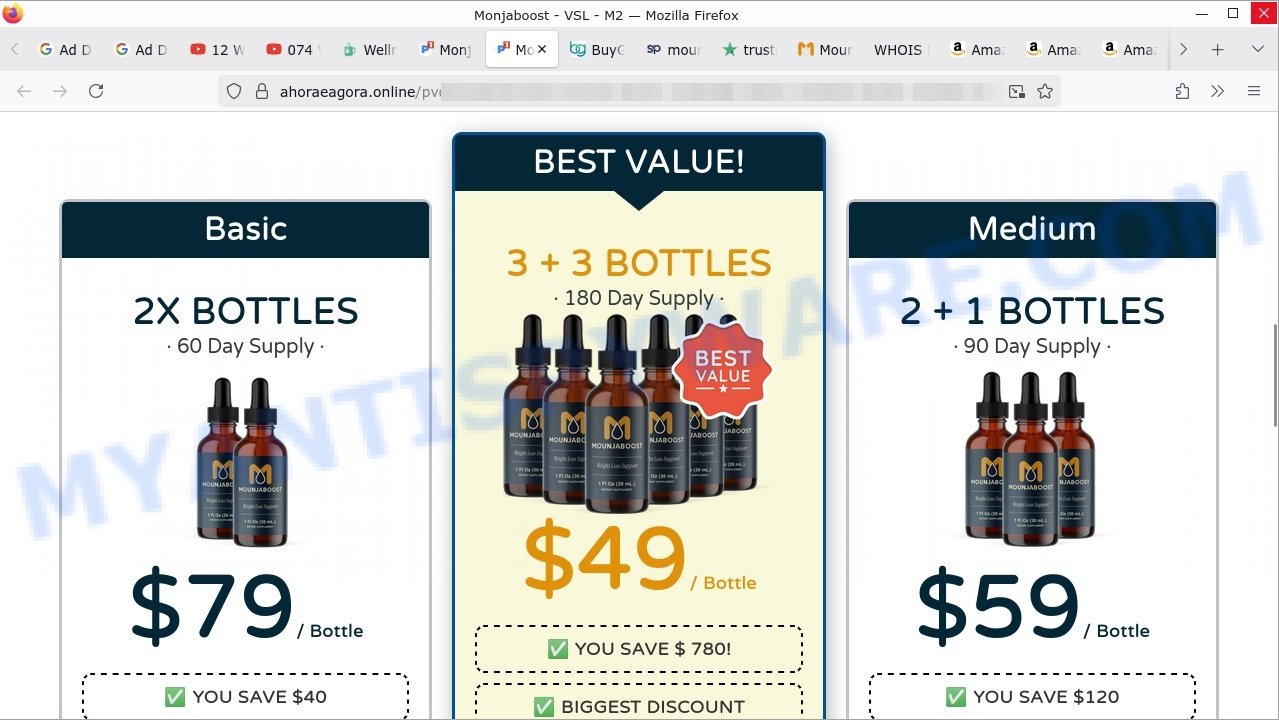
Task: Close the active Monjaboost tab
Action: point(542,49)
